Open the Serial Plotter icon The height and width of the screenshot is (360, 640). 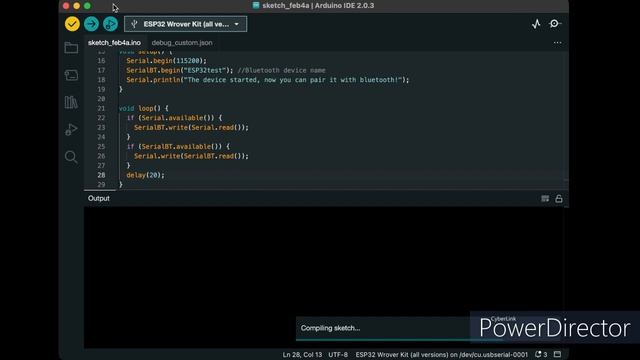pos(536,24)
